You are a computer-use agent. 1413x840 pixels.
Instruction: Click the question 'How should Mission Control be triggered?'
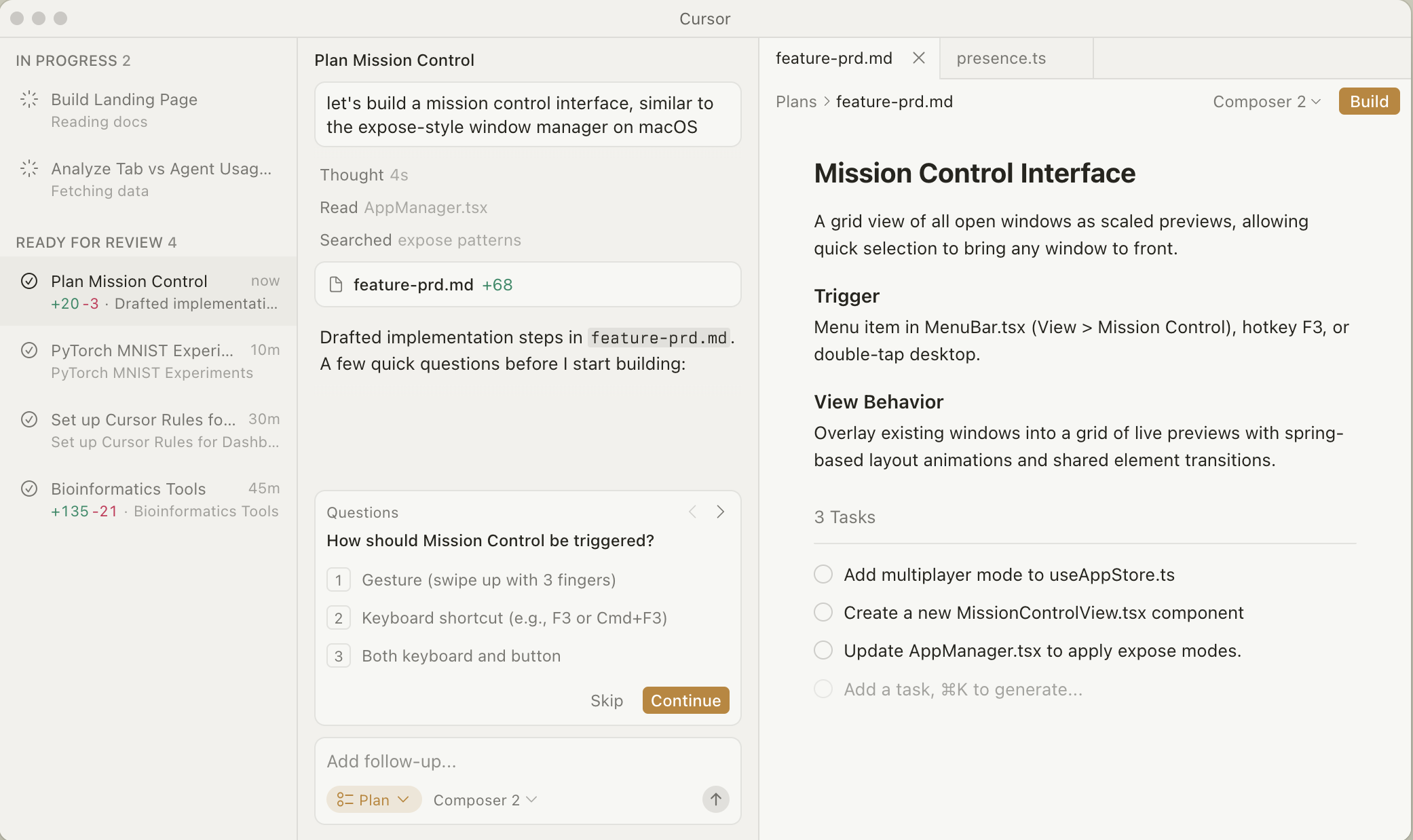click(490, 541)
